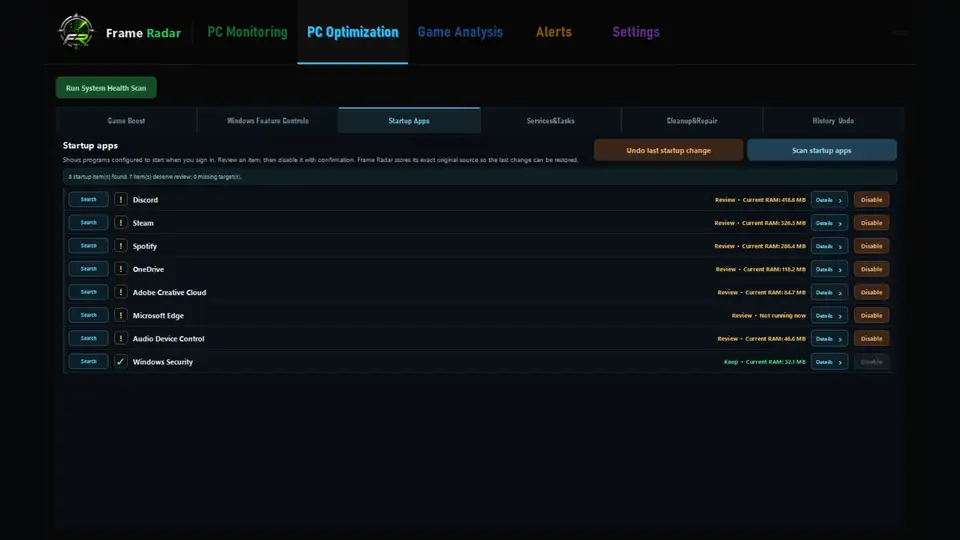Click the Microsoft Edge name
The height and width of the screenshot is (540, 960).
coord(158,316)
